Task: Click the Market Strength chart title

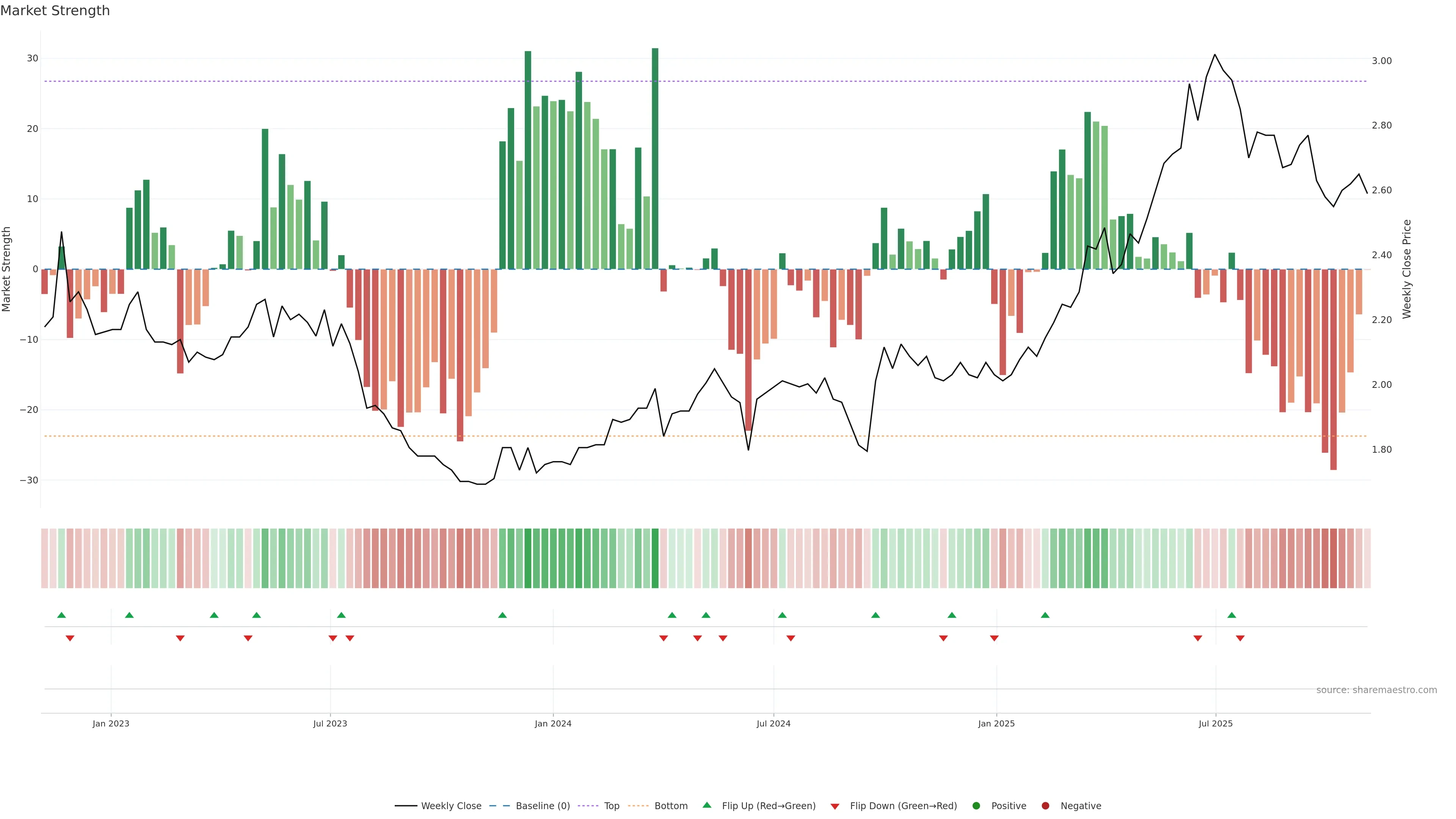Action: pos(55,11)
